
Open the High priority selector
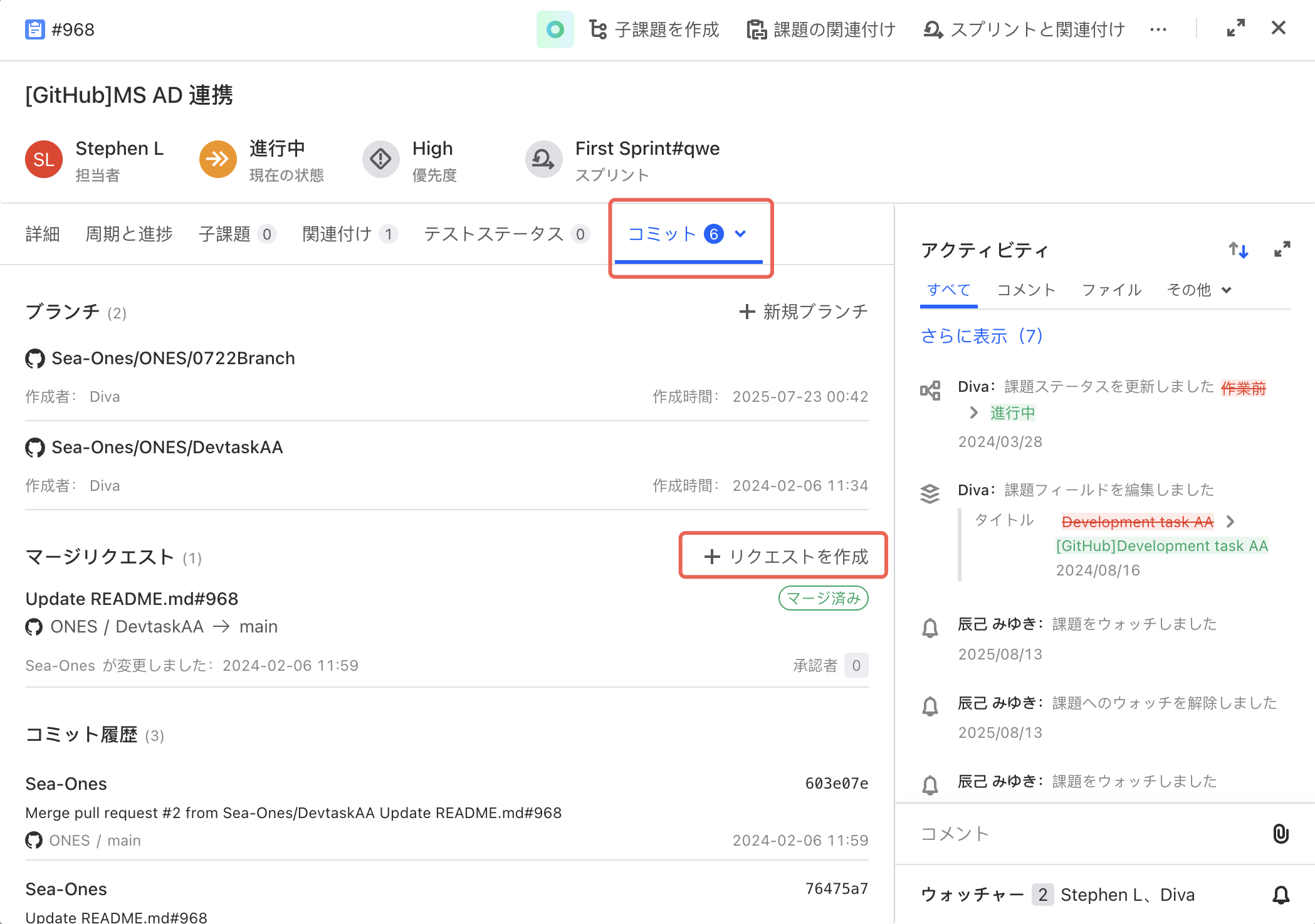(410, 160)
